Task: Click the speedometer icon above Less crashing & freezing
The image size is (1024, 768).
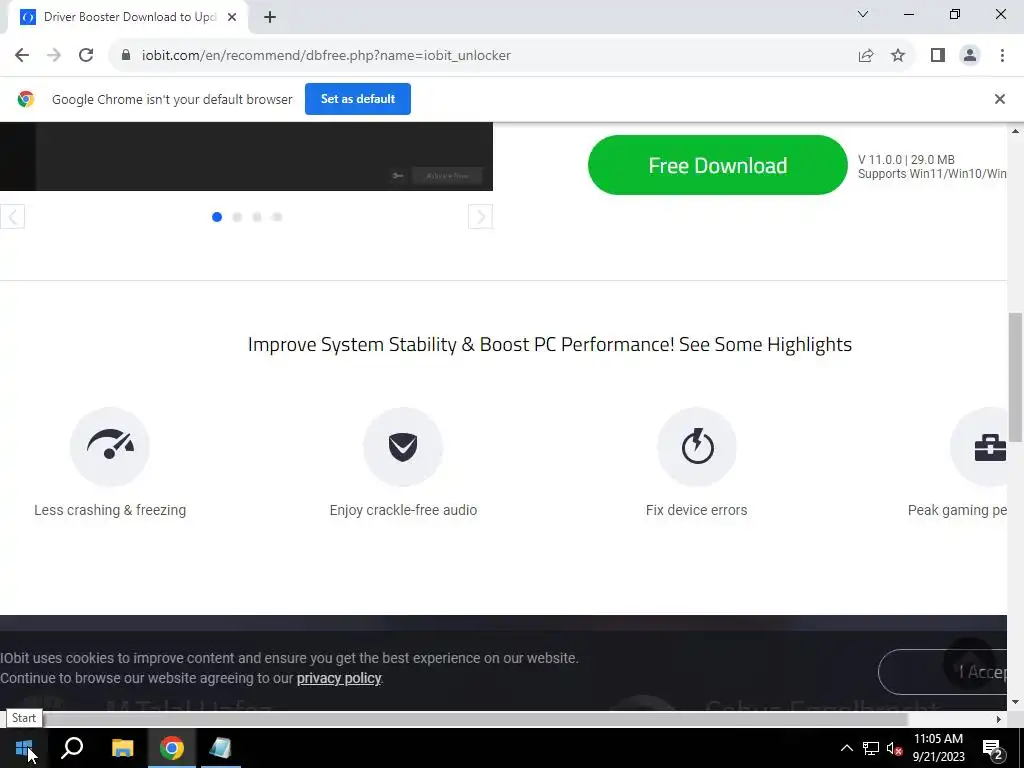Action: [110, 446]
